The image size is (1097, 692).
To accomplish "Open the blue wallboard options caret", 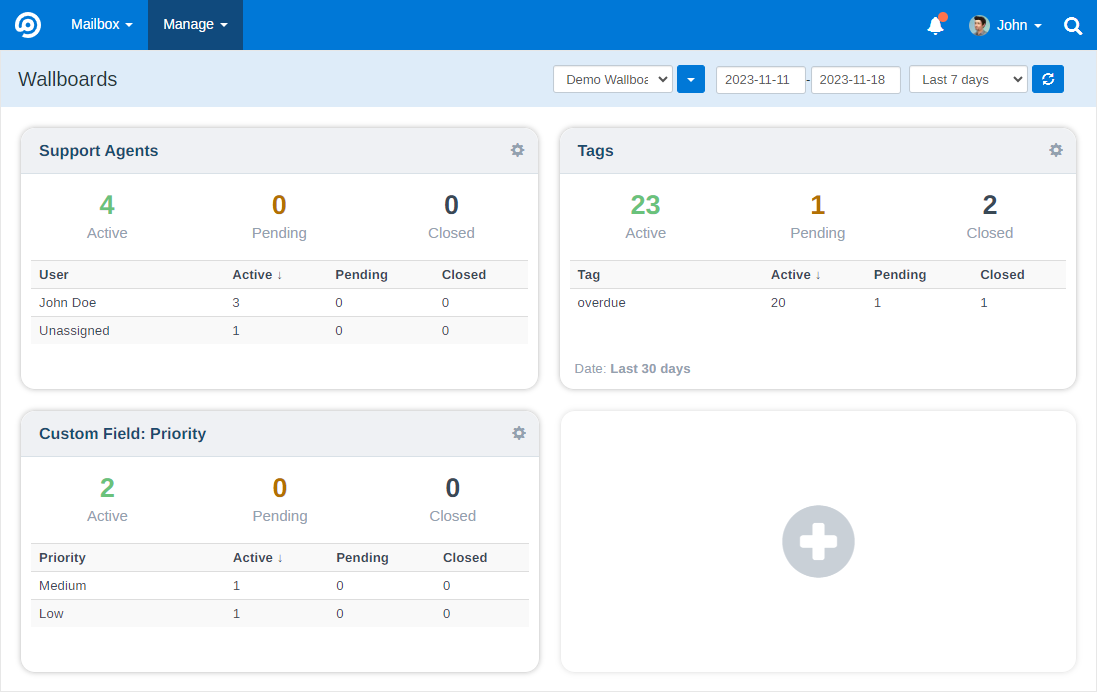I will click(691, 79).
